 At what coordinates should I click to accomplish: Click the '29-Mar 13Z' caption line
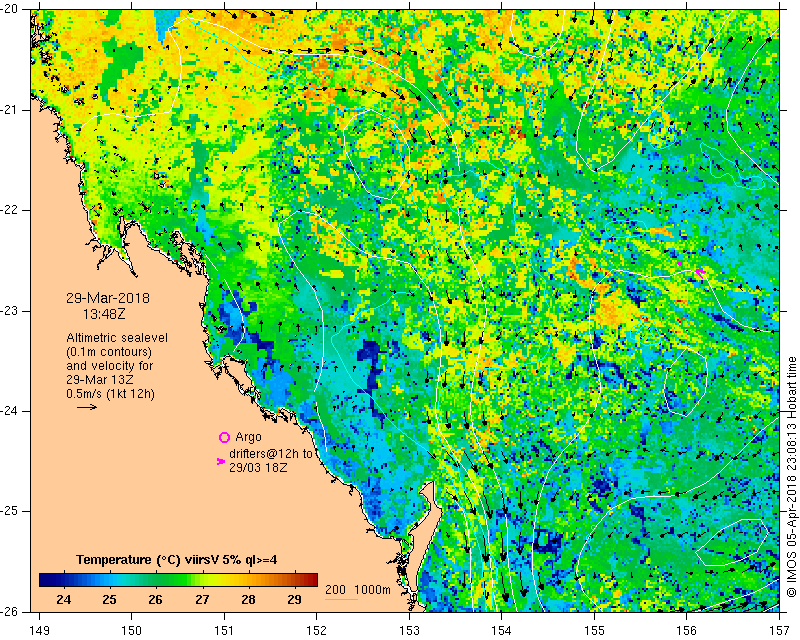tap(100, 380)
